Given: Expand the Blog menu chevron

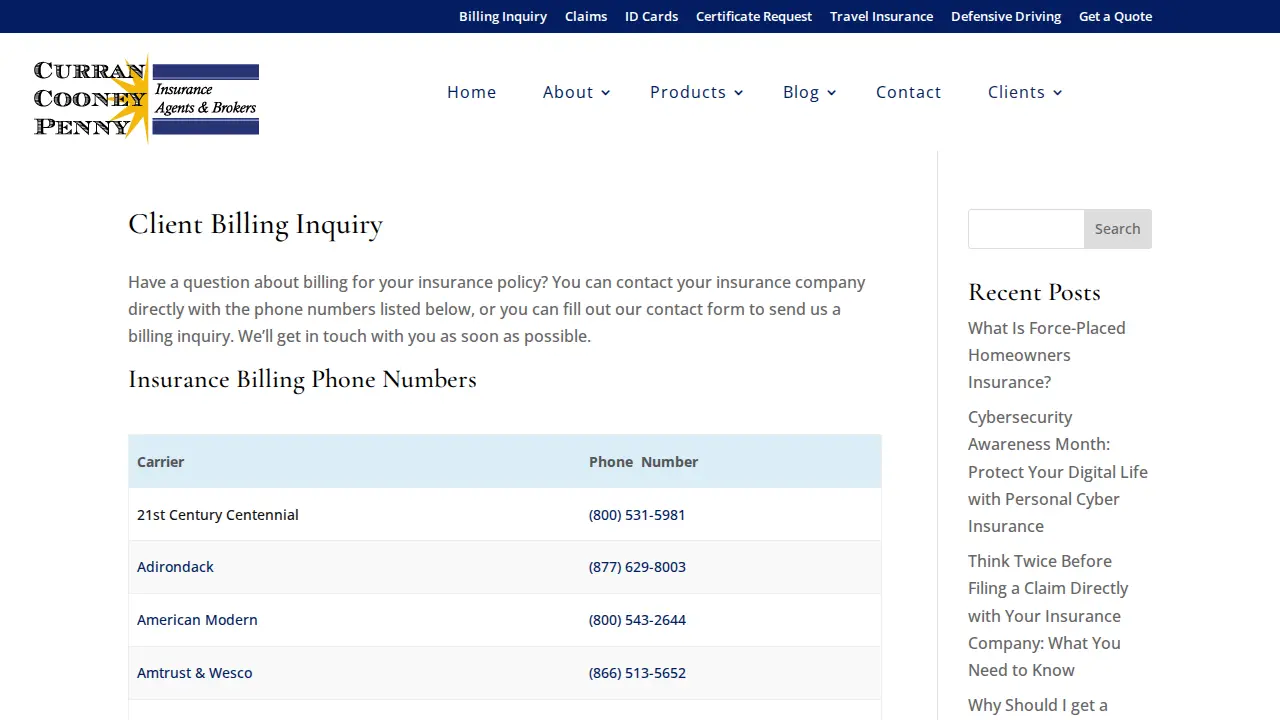Looking at the screenshot, I should pyautogui.click(x=831, y=93).
